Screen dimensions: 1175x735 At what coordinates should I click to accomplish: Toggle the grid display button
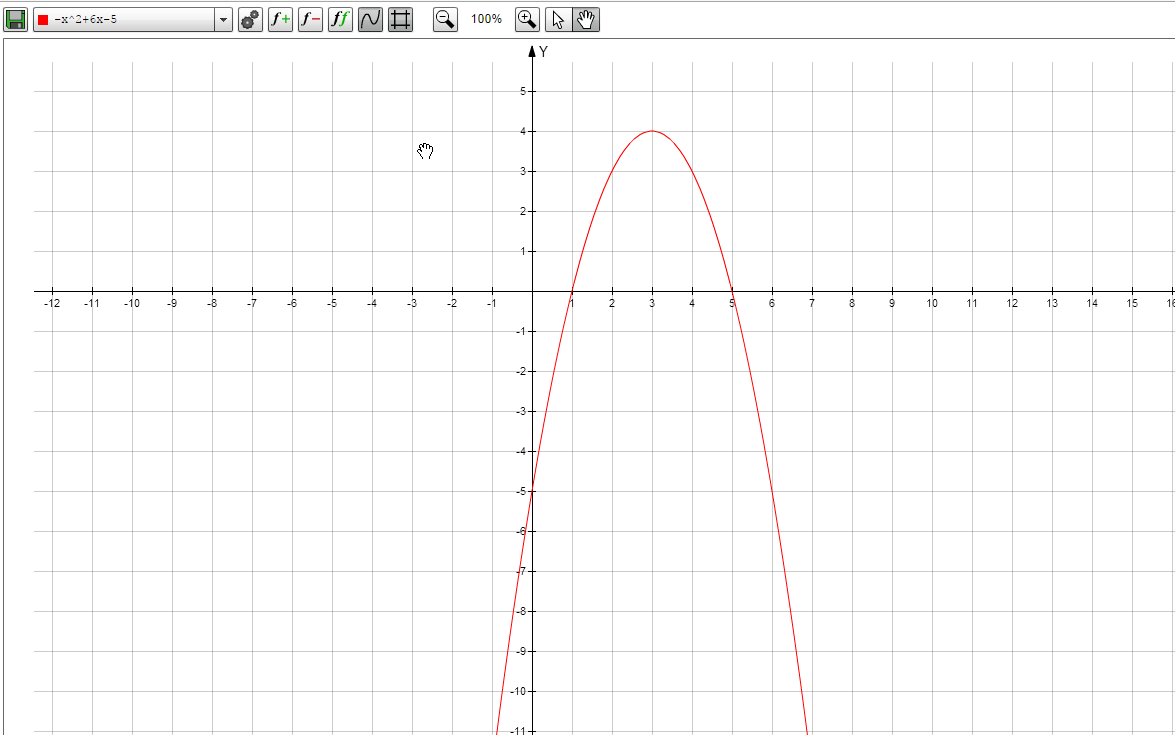(x=400, y=19)
